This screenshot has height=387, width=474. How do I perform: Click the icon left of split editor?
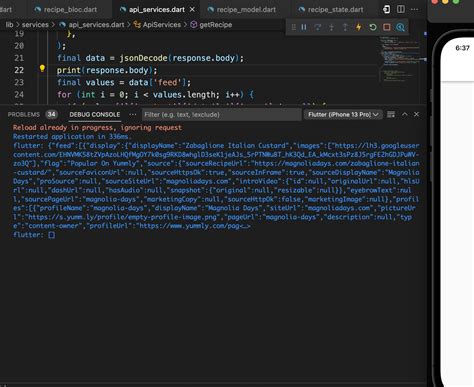point(387,9)
